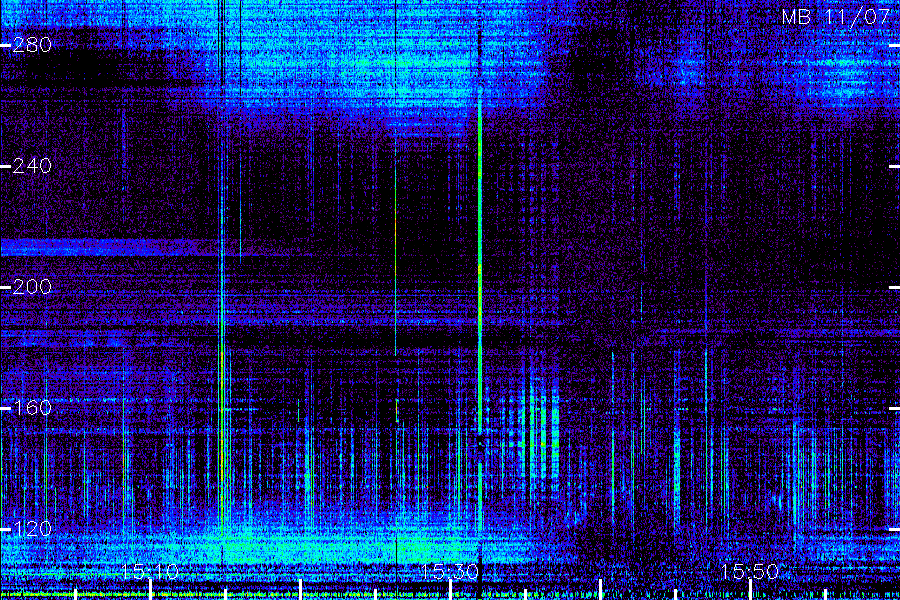Viewport: 900px width, 600px height.
Task: Click the 15:30 time axis label
Action: click(x=449, y=572)
